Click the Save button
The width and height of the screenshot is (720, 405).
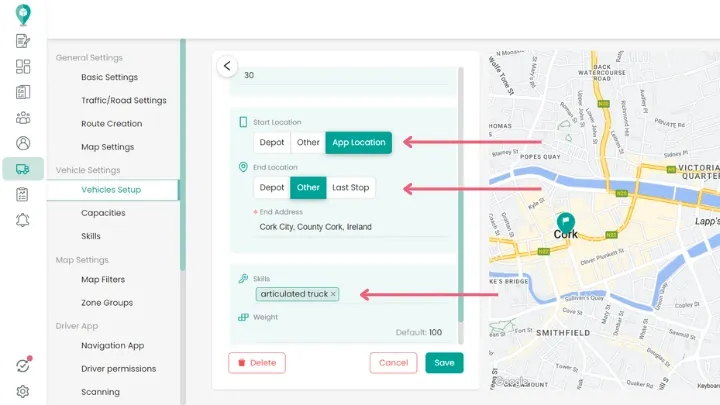(444, 363)
